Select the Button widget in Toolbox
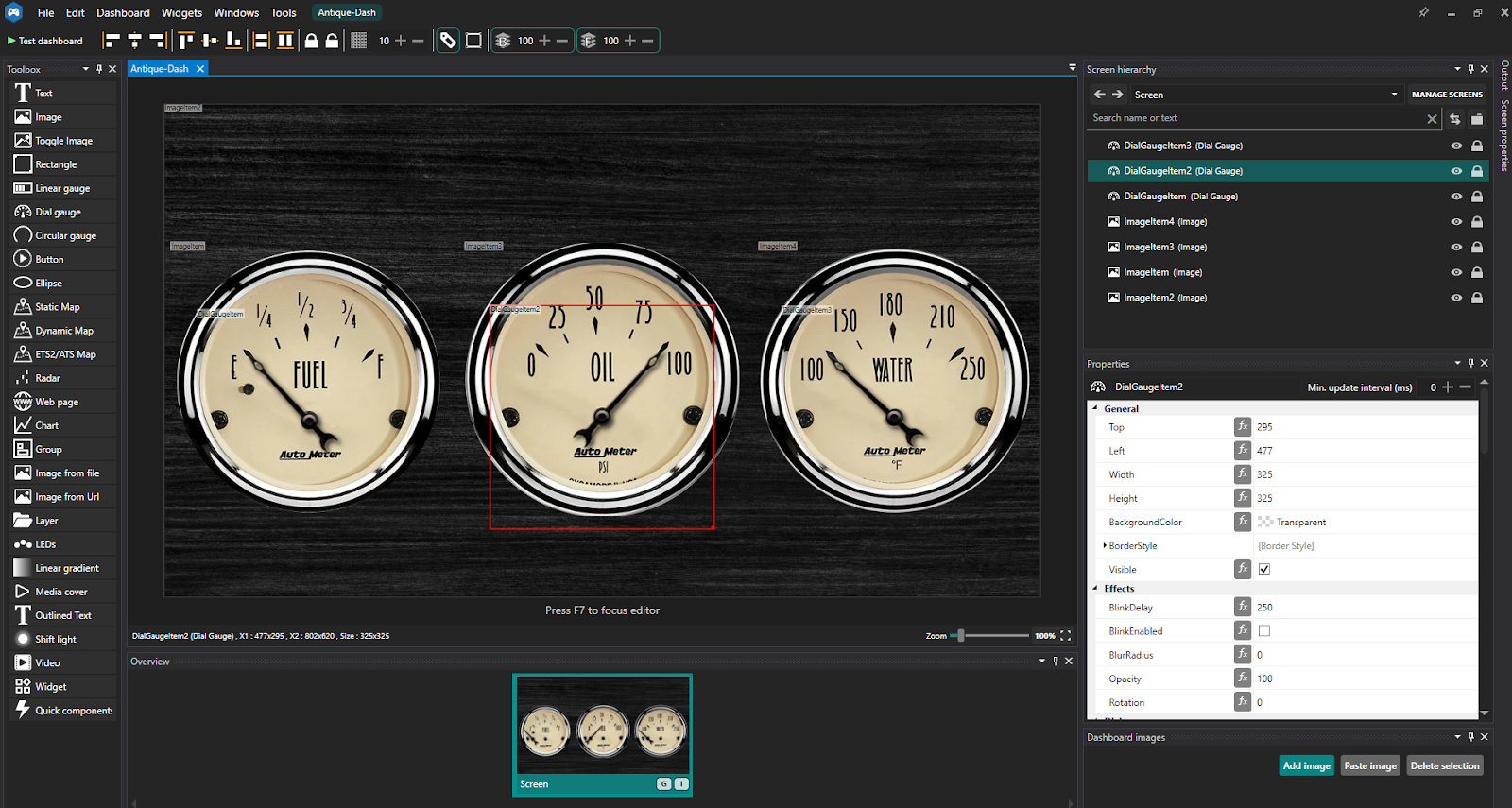Screen dimensions: 1512x808 pos(63,259)
